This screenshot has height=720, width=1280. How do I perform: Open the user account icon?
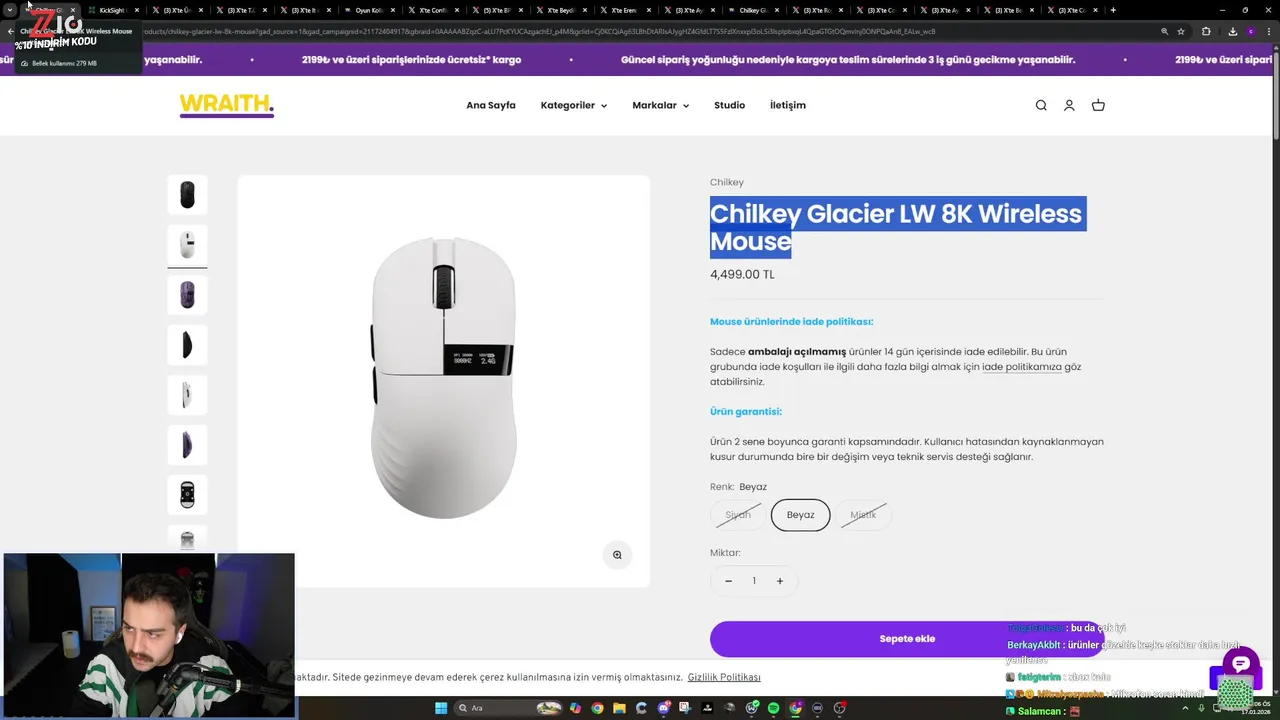(1069, 105)
